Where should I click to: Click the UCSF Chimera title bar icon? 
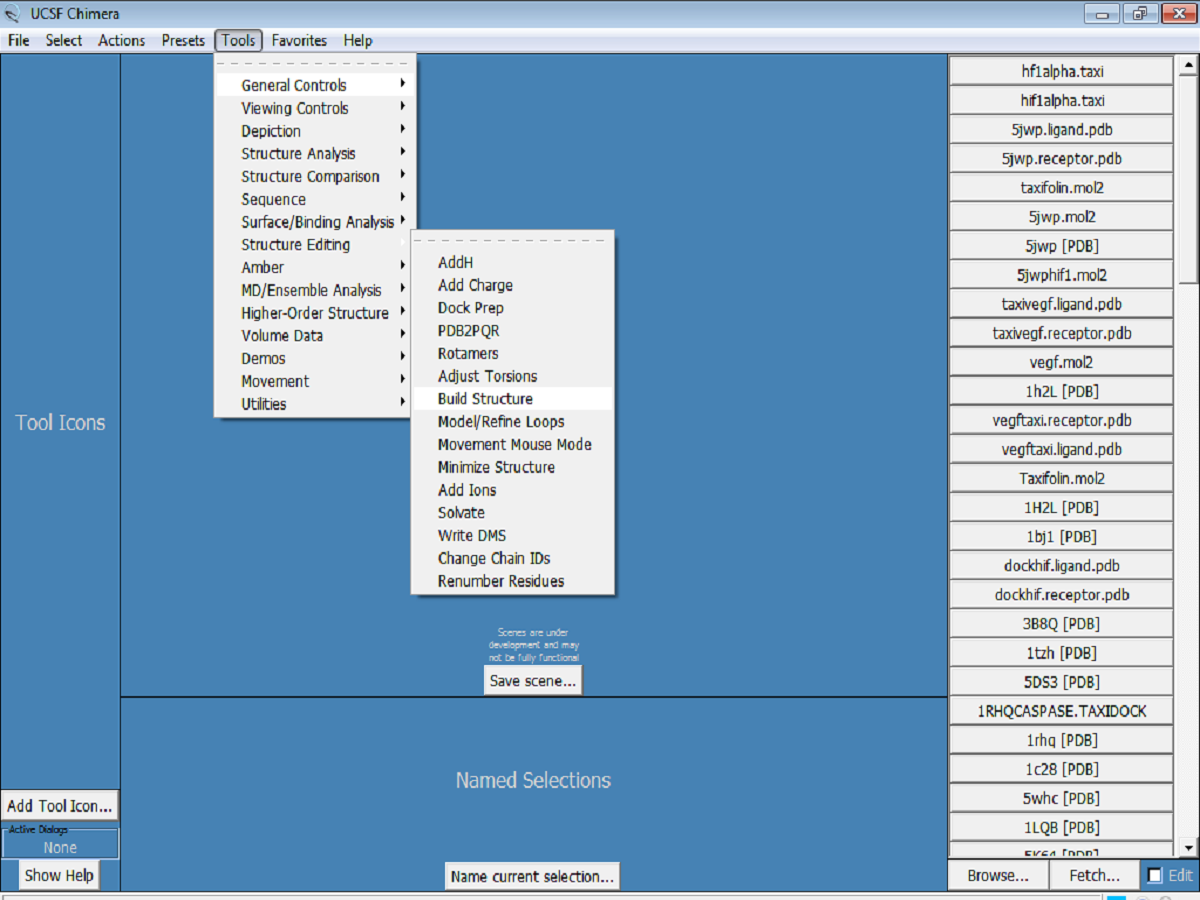pyautogui.click(x=12, y=15)
